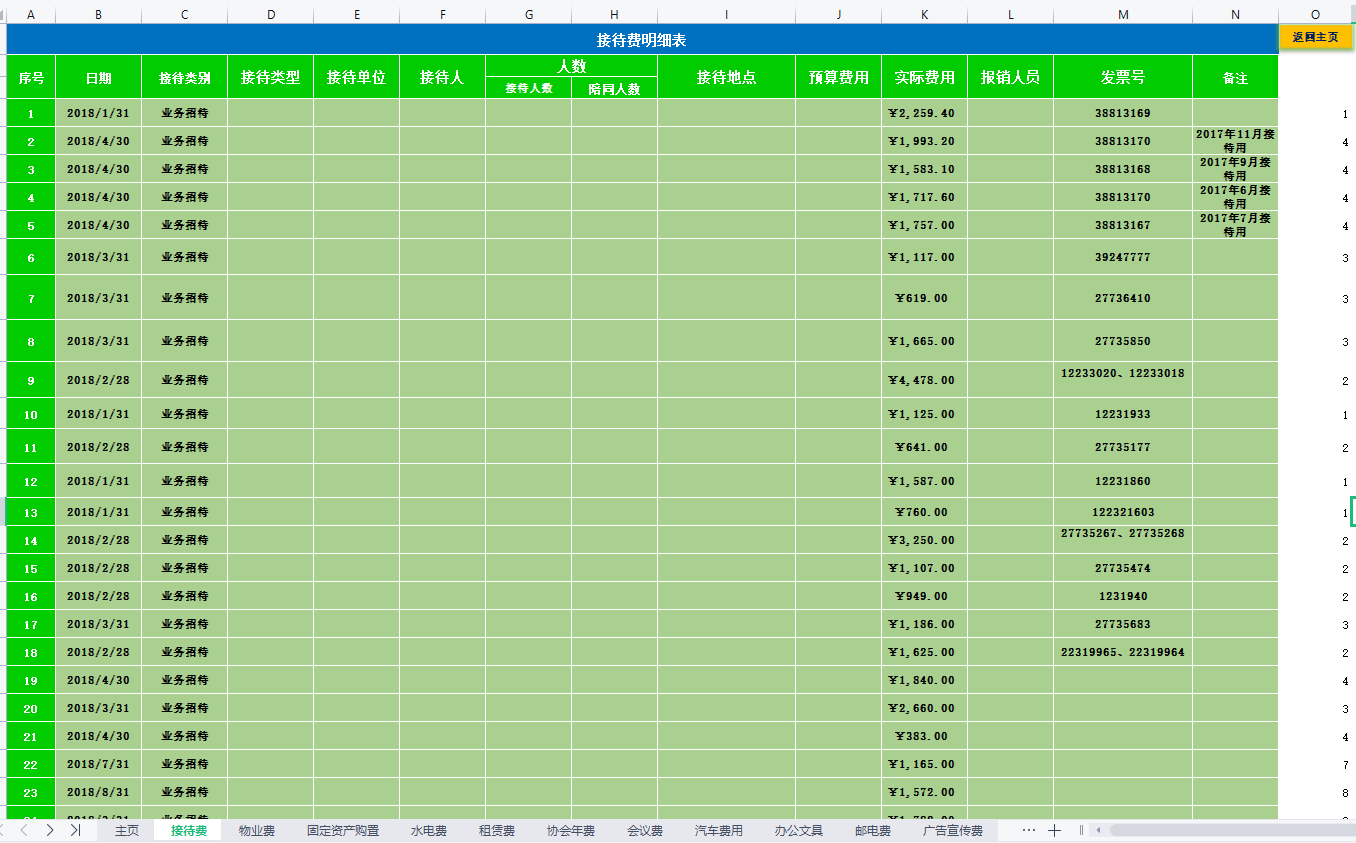Select column K header
Image resolution: width=1356 pixels, height=843 pixels.
click(x=924, y=14)
